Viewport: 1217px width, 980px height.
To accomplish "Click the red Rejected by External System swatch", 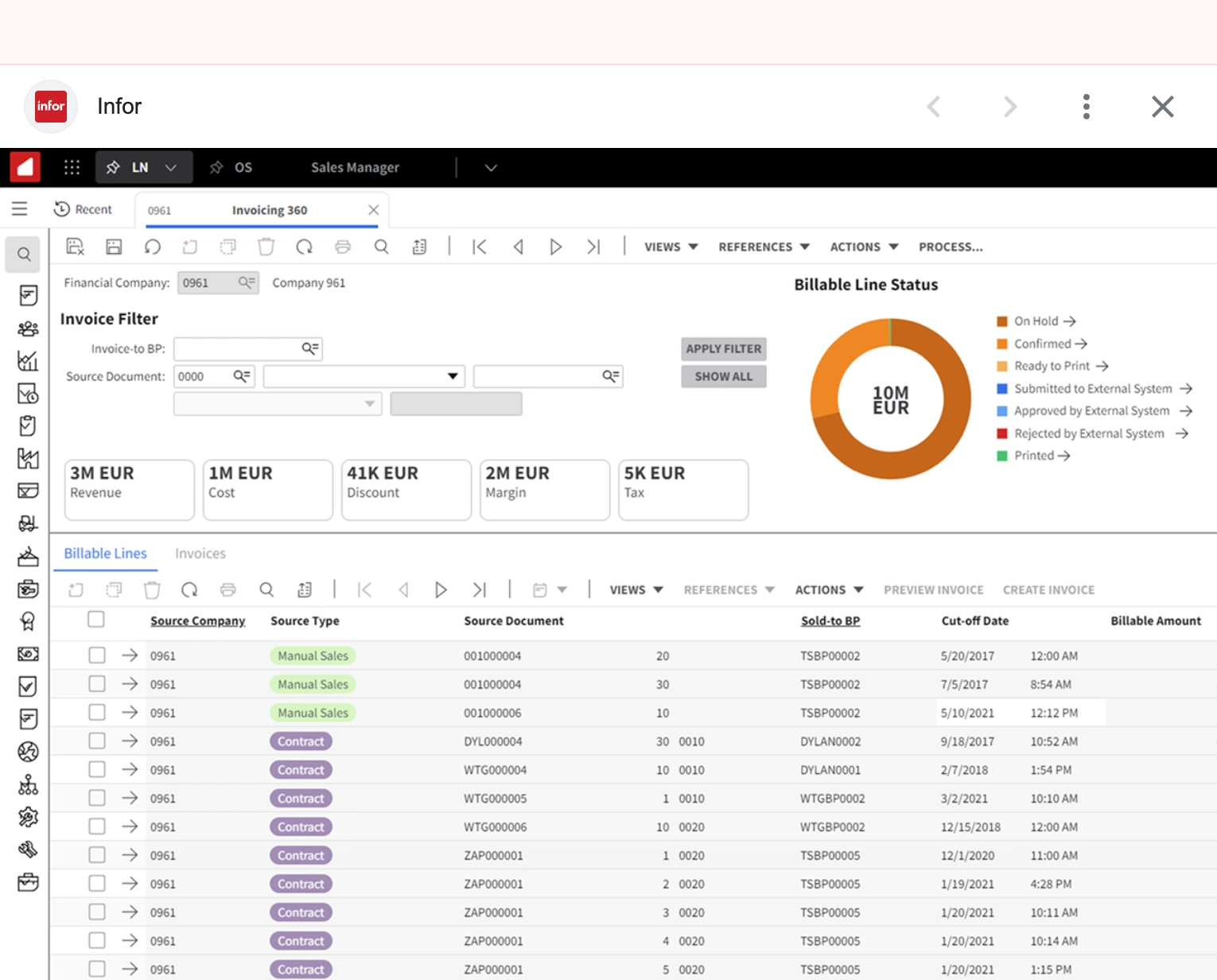I will [x=1002, y=434].
